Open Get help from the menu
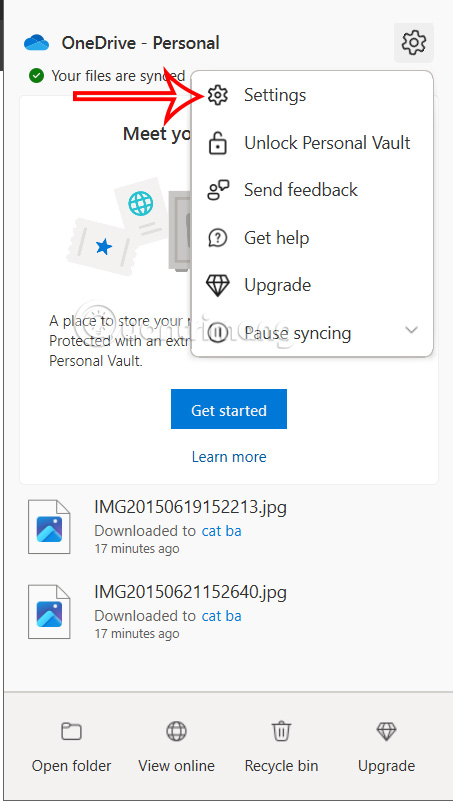 312,238
